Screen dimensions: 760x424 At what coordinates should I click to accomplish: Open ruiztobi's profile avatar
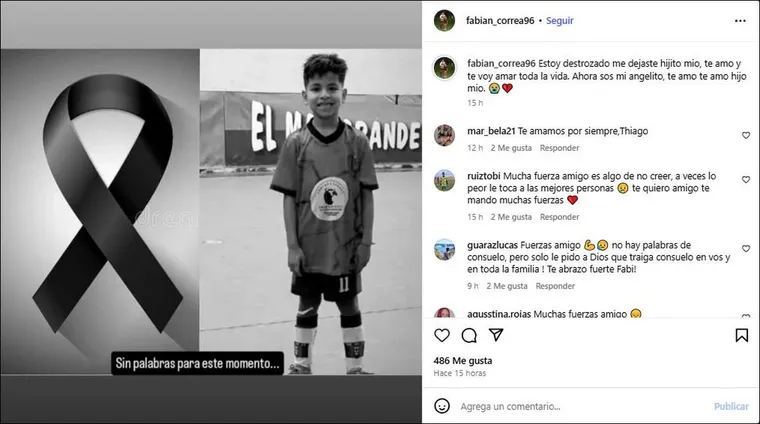click(444, 180)
